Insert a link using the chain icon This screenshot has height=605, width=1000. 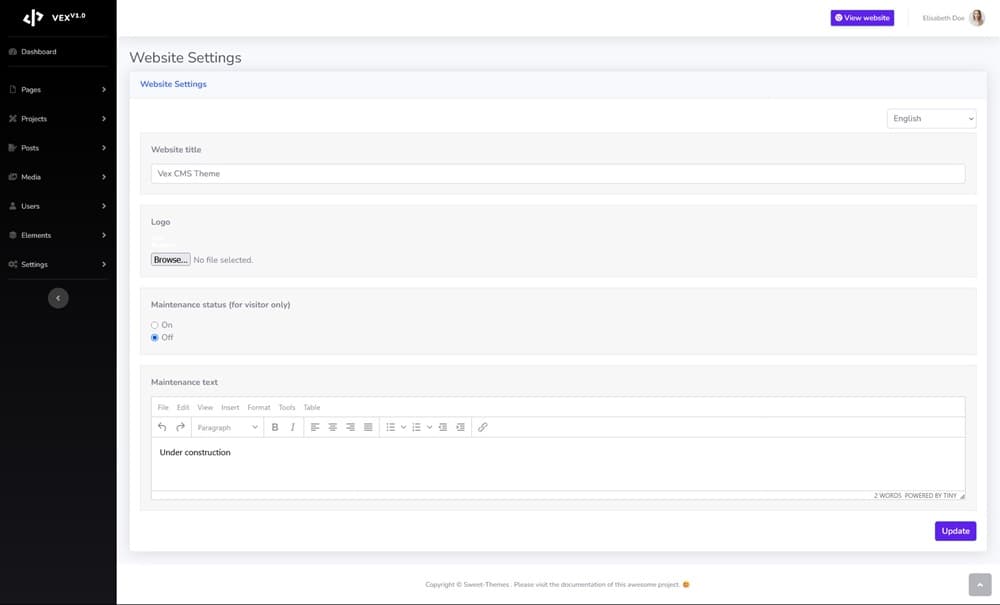(482, 427)
